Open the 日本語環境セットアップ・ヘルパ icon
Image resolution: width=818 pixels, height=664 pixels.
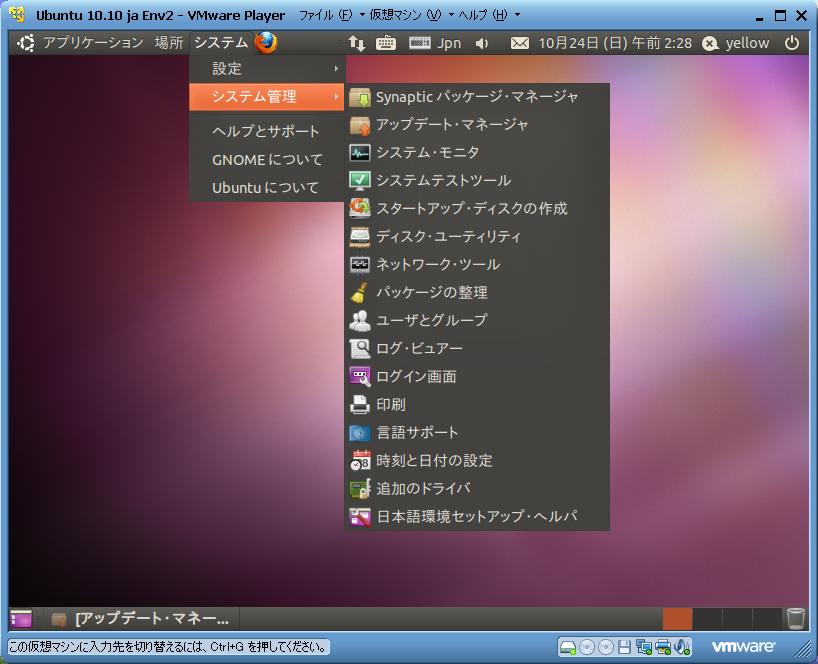359,517
